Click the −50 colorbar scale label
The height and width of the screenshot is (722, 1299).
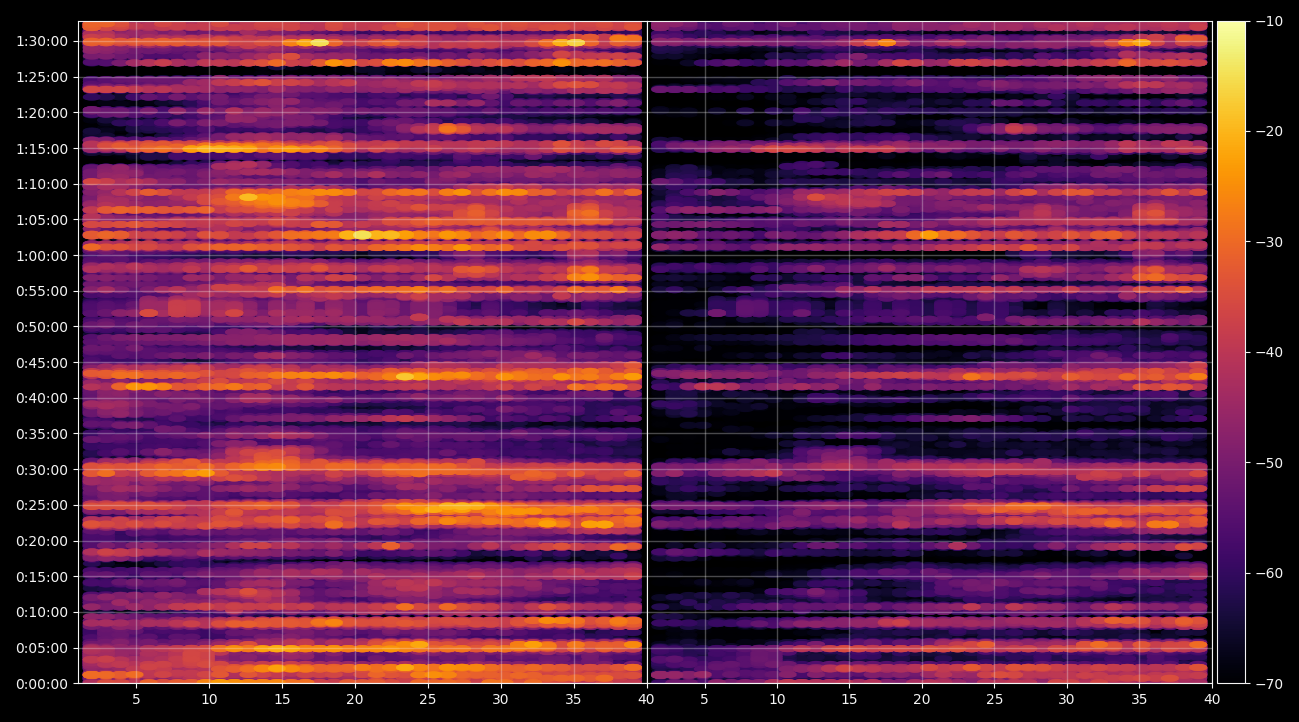(x=1269, y=463)
